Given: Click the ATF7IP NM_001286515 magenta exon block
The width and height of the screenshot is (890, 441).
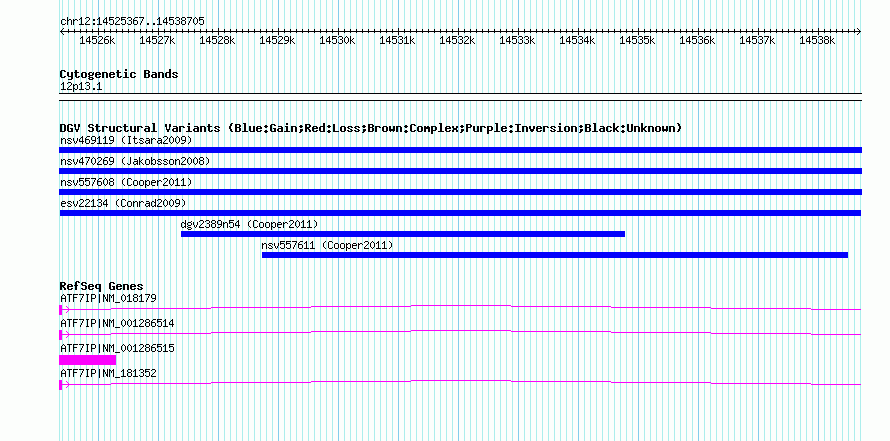Looking at the screenshot, I should coord(87,360).
